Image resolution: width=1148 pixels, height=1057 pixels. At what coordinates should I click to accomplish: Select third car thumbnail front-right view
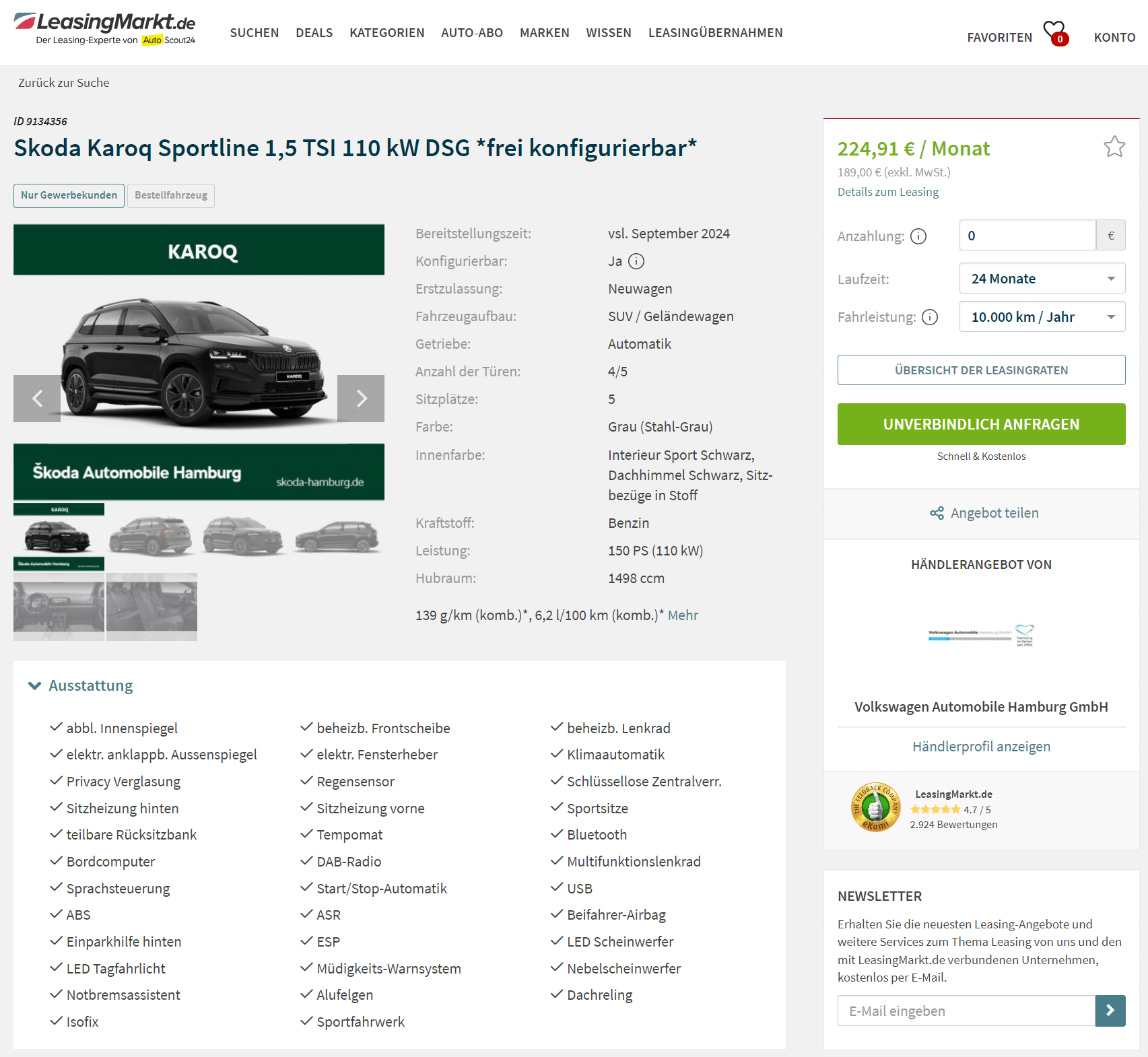point(243,537)
